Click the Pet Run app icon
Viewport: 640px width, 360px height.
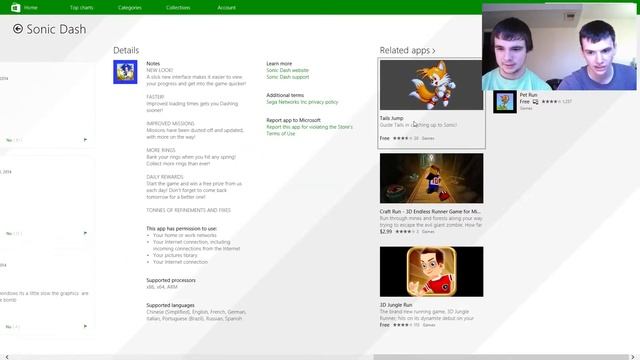(505, 102)
